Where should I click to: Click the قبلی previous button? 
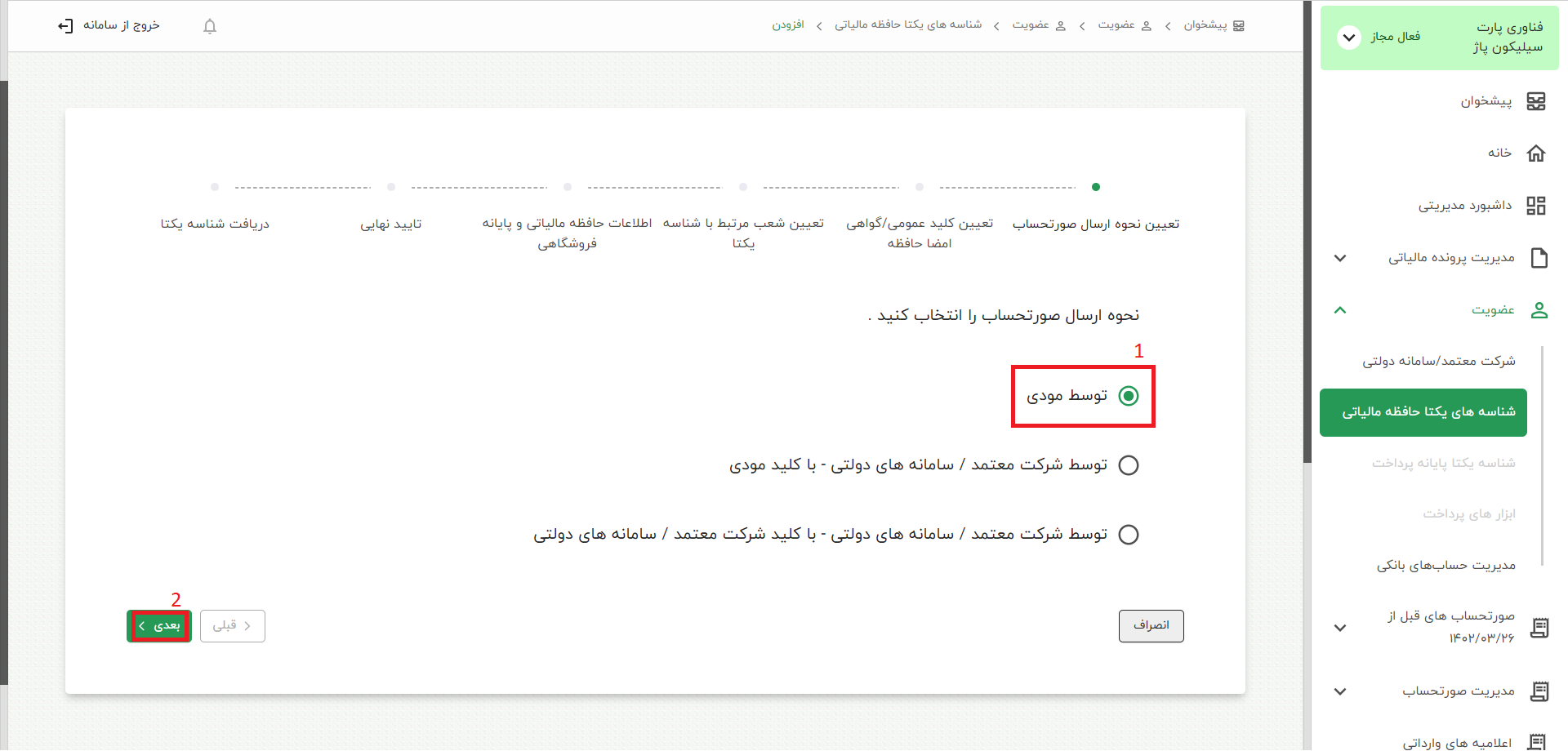[233, 626]
